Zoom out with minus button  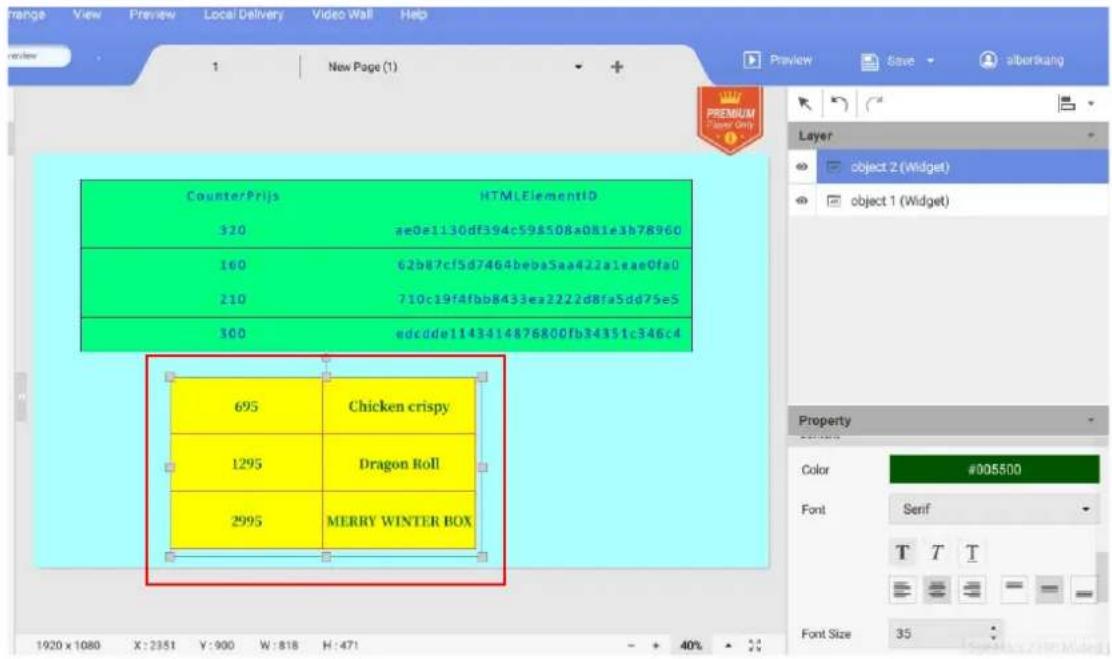coord(631,646)
